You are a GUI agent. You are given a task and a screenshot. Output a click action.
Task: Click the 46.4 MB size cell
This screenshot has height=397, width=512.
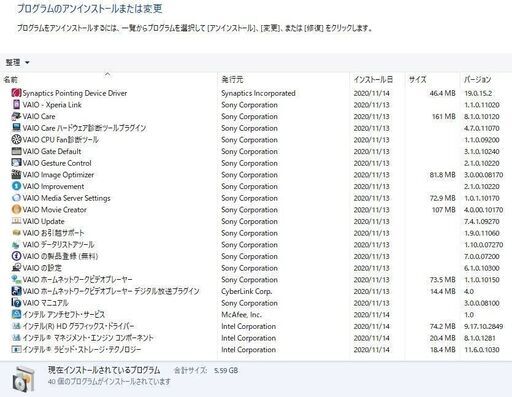click(442, 93)
